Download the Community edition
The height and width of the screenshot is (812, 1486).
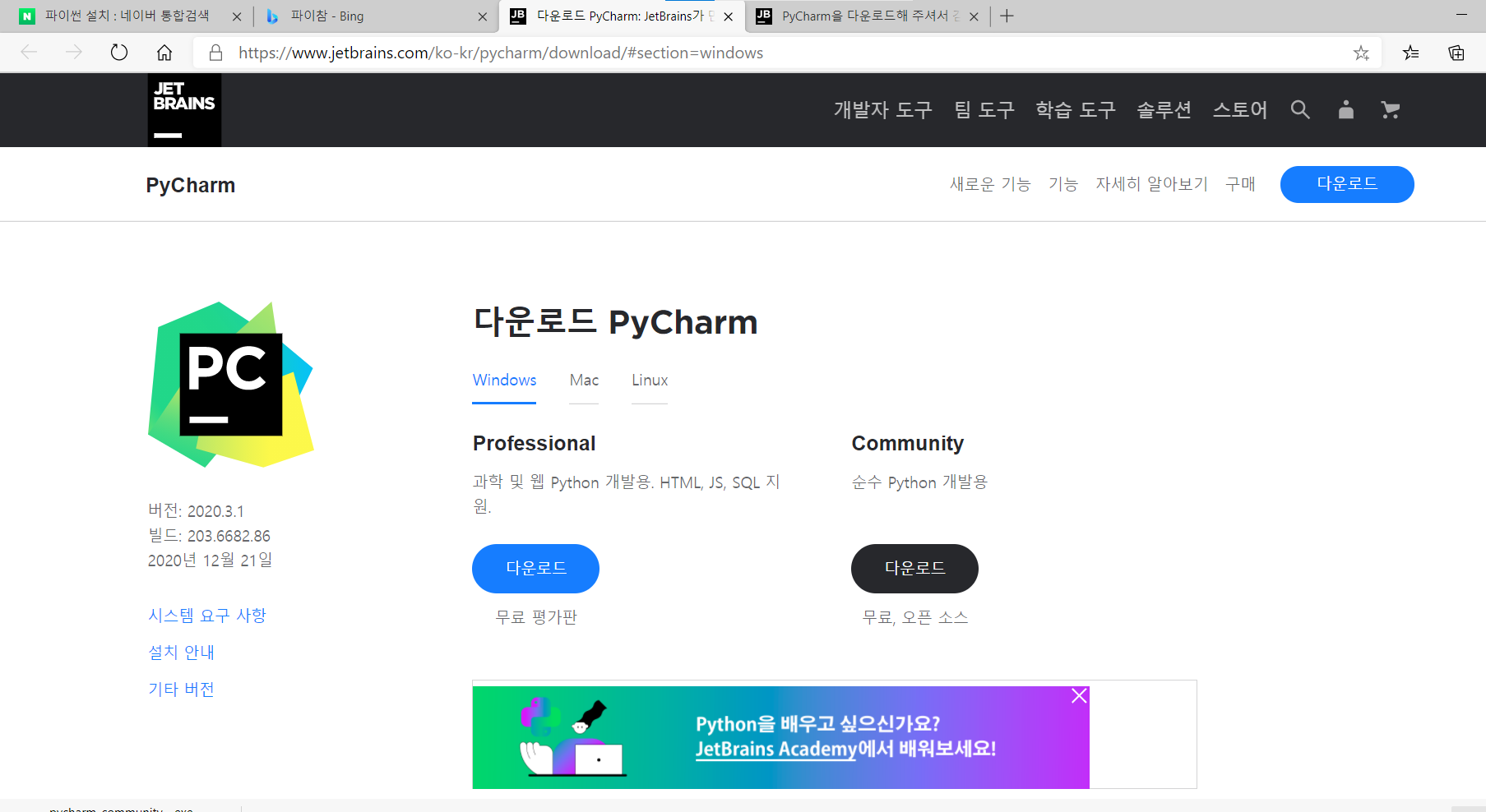(914, 569)
